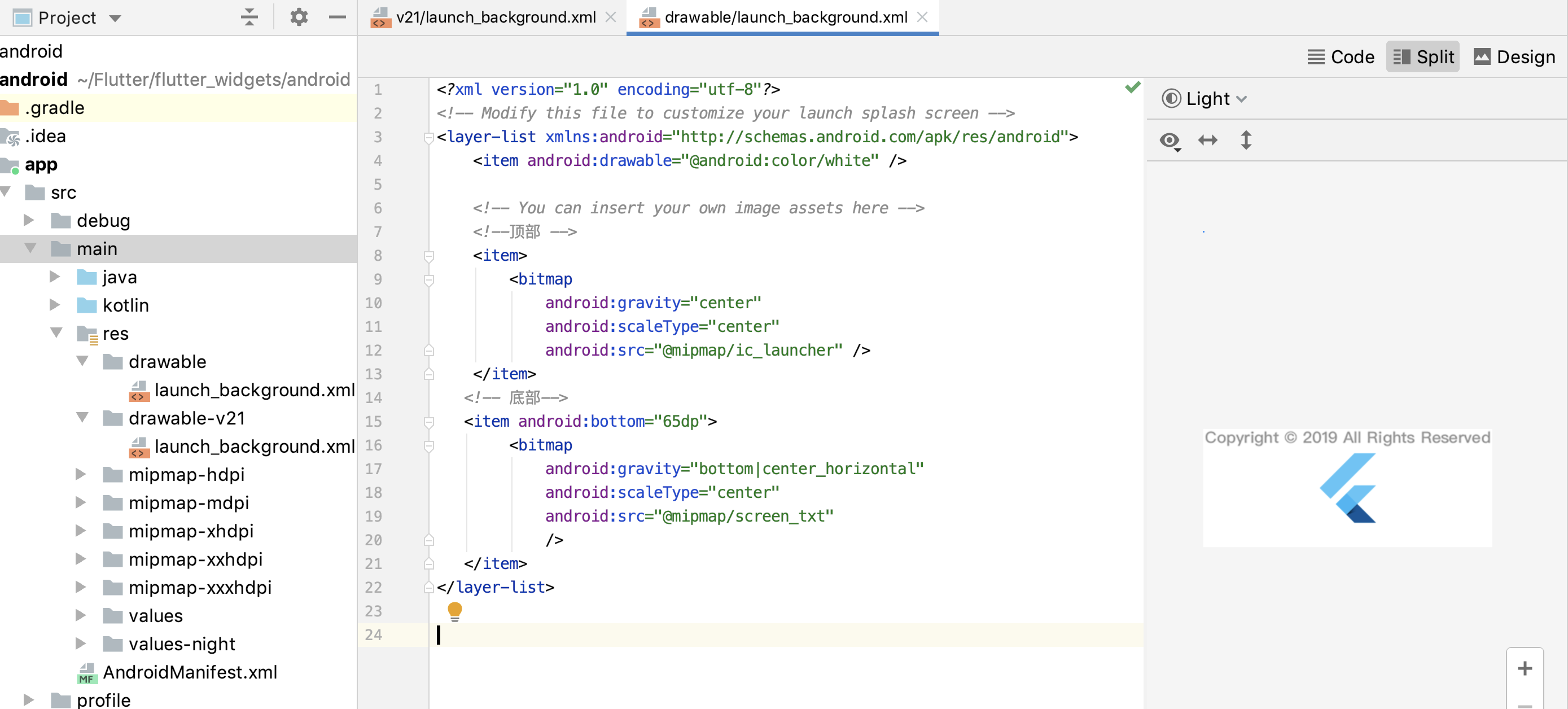Switch to Code view
The width and height of the screenshot is (1568, 709).
click(1341, 56)
